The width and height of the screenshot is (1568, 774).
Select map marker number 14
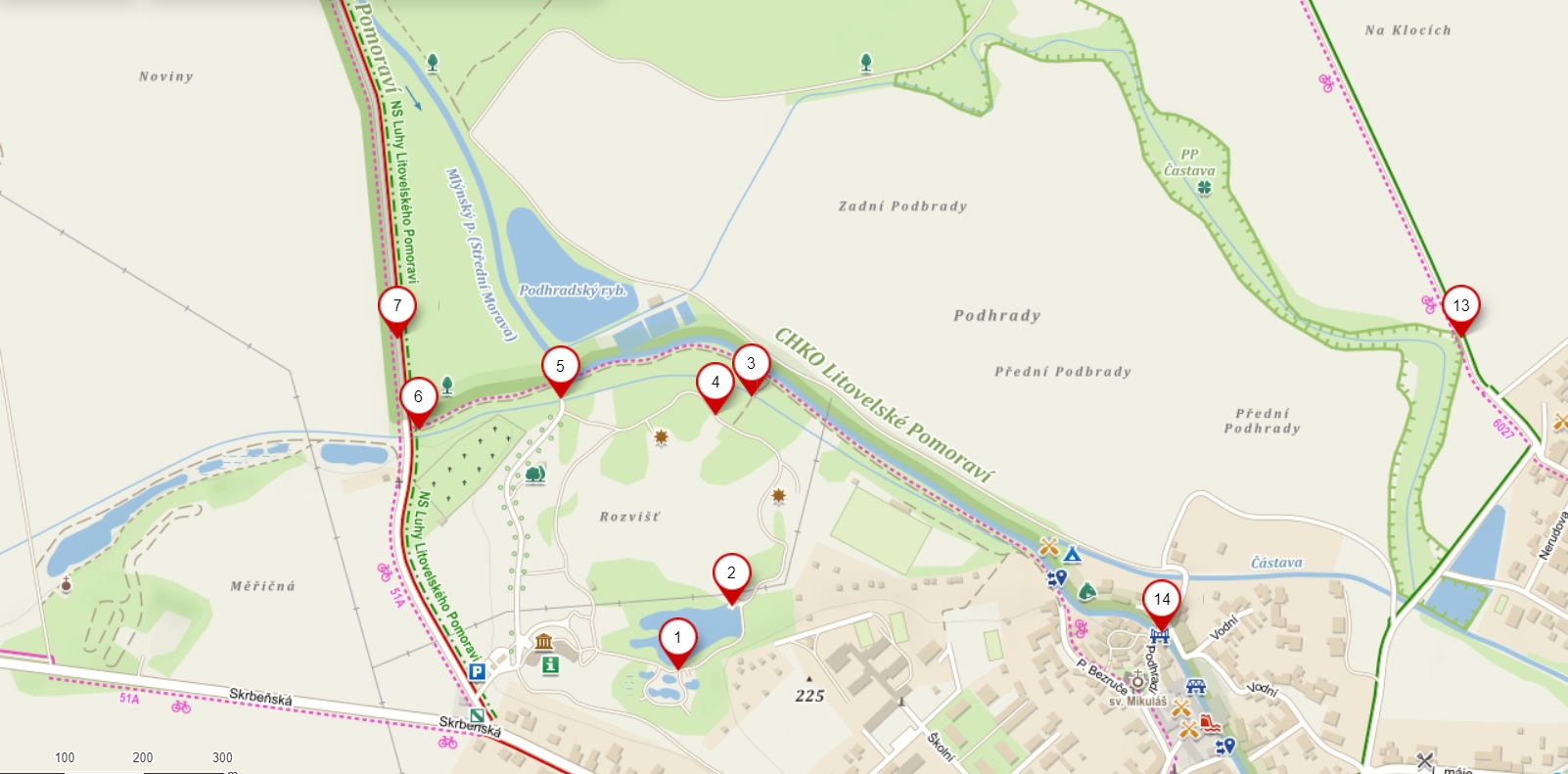(x=1162, y=604)
